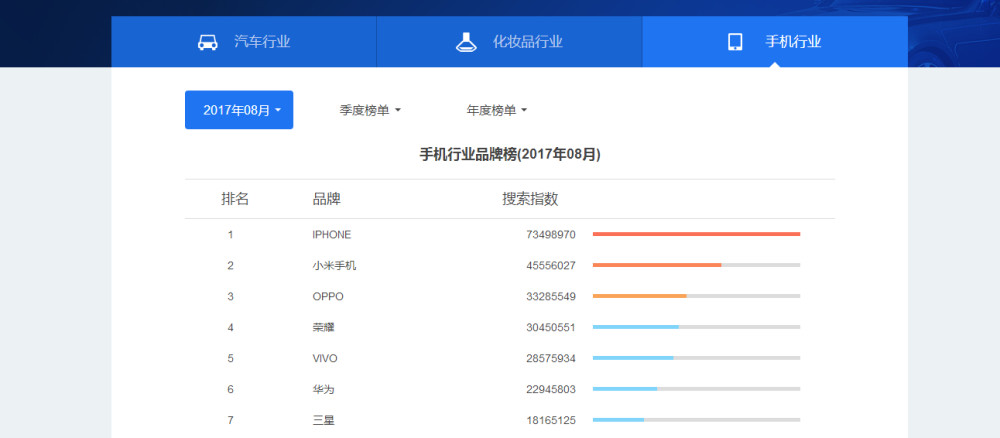Click search index 30450551
Viewport: 1000px width, 438px height.
[551, 327]
